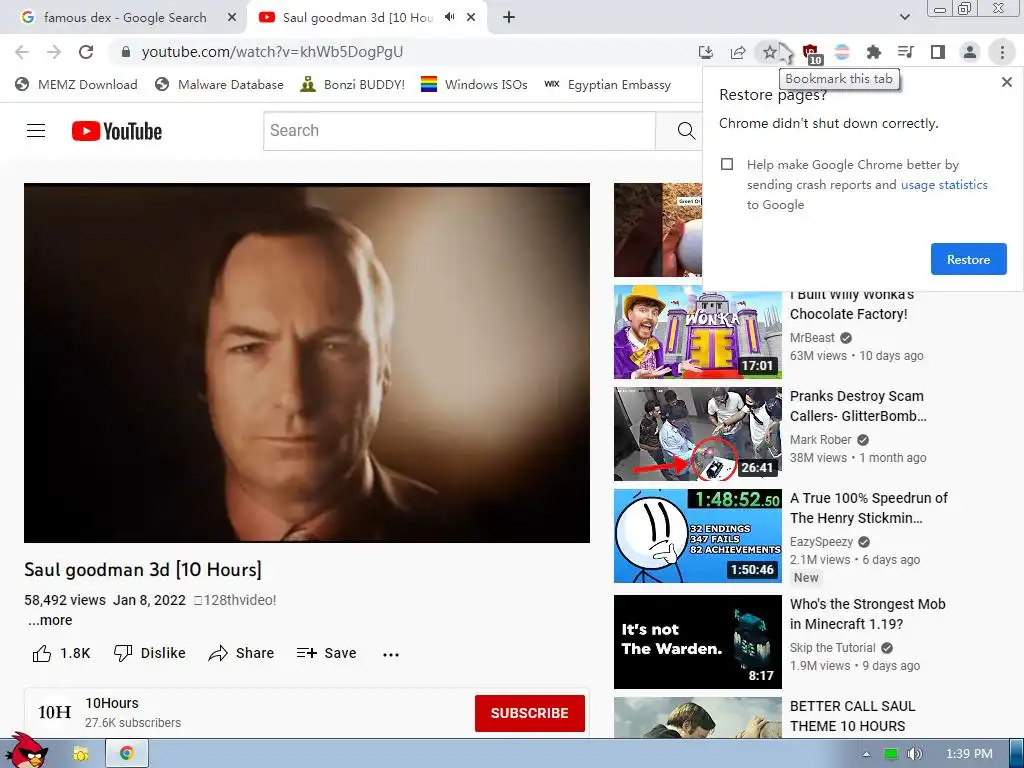Viewport: 1024px width, 768px height.
Task: Open the EazySpeezy channel link
Action: (x=821, y=541)
